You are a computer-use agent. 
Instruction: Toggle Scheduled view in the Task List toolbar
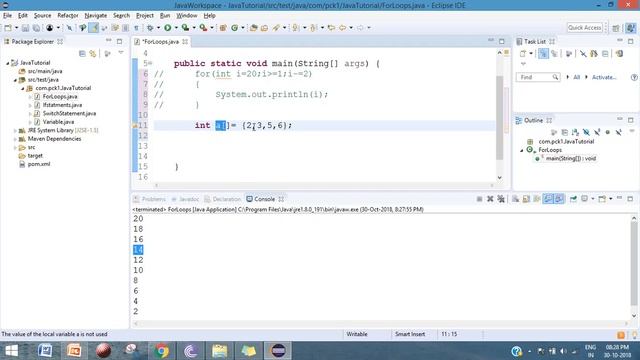(554, 54)
